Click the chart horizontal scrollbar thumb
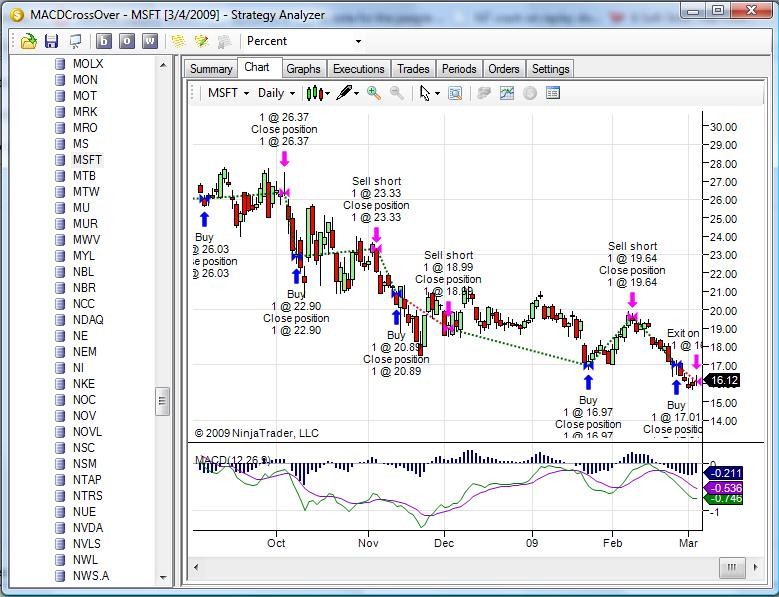779x597 pixels. tap(731, 567)
